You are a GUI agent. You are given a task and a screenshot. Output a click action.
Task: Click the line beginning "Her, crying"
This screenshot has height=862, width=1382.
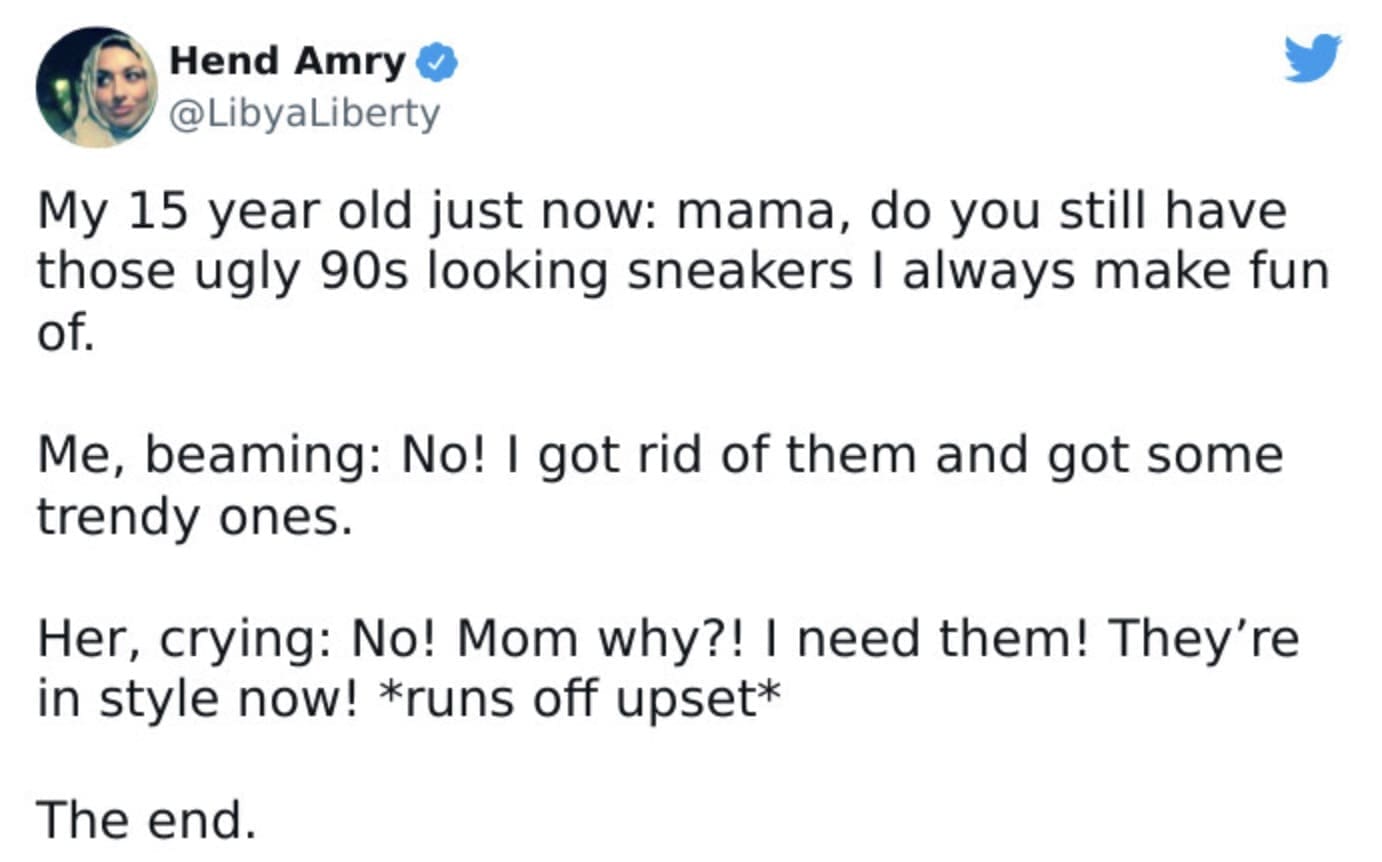click(x=668, y=638)
